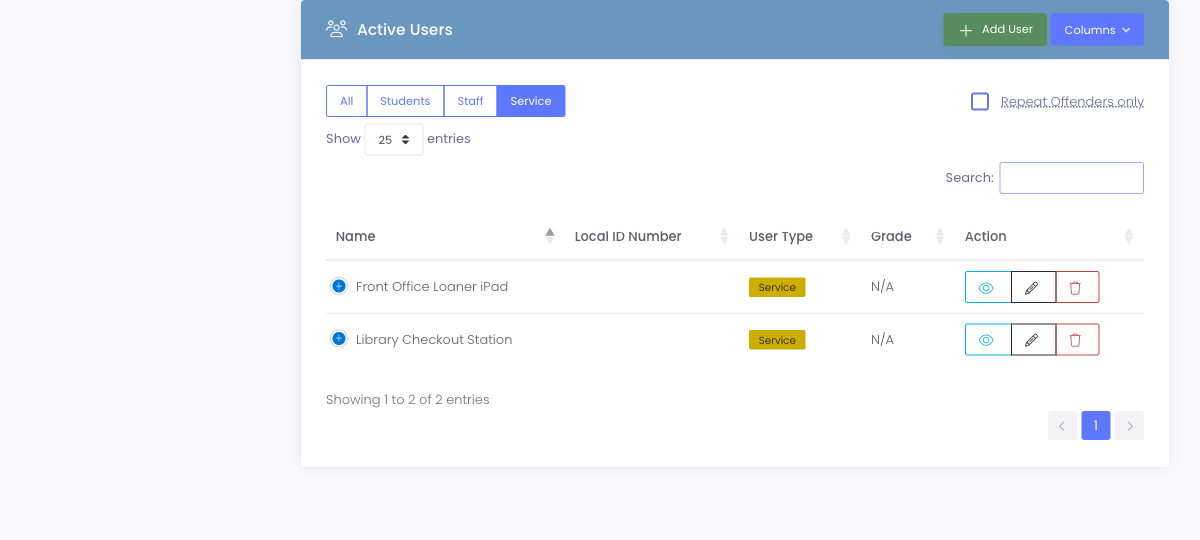This screenshot has height=540, width=1200.
Task: Go to the next page of results
Action: [x=1129, y=426]
